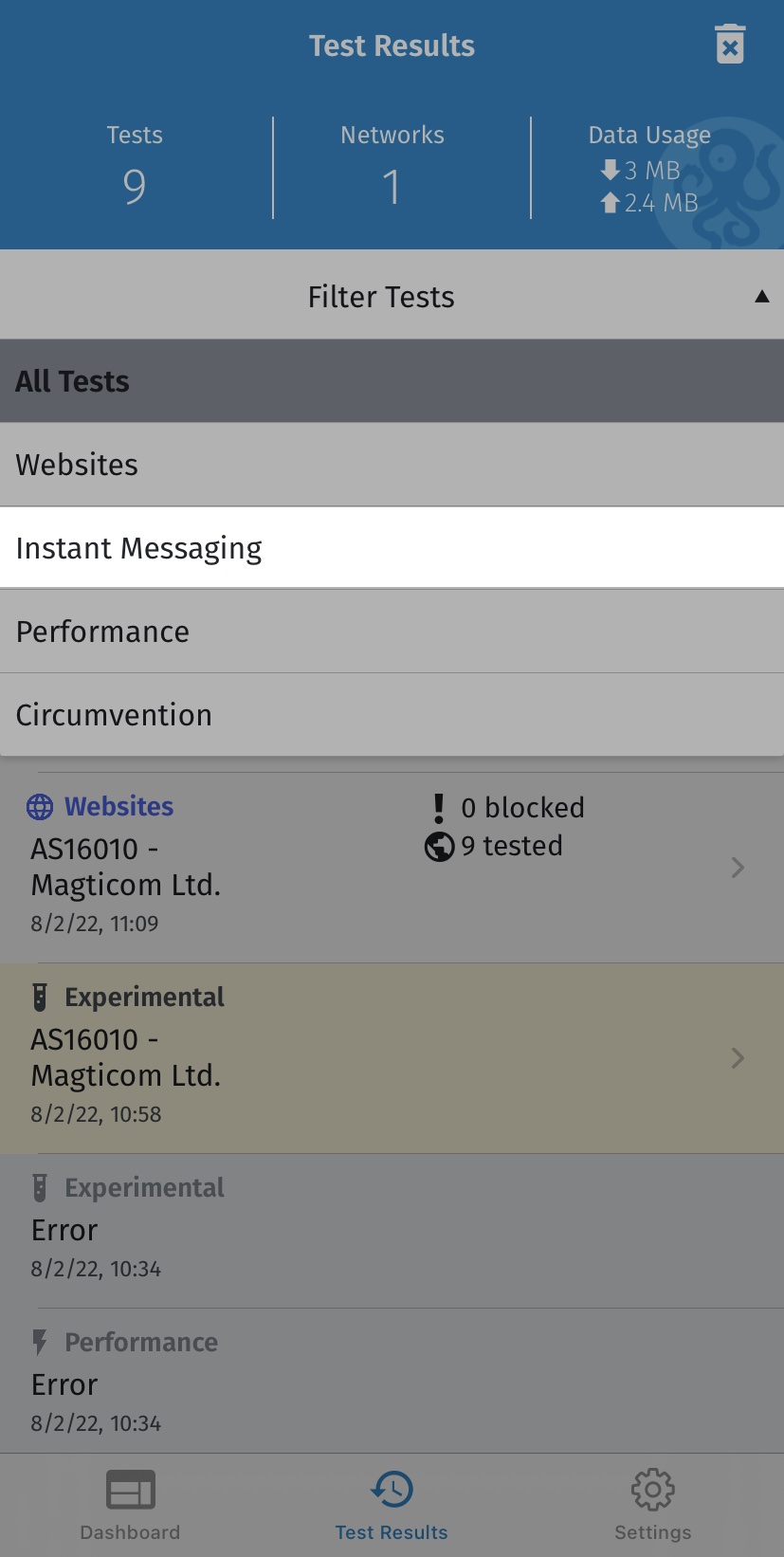This screenshot has width=784, height=1557.
Task: Tap the Experimental flask icon at 10:58
Action: [40, 997]
